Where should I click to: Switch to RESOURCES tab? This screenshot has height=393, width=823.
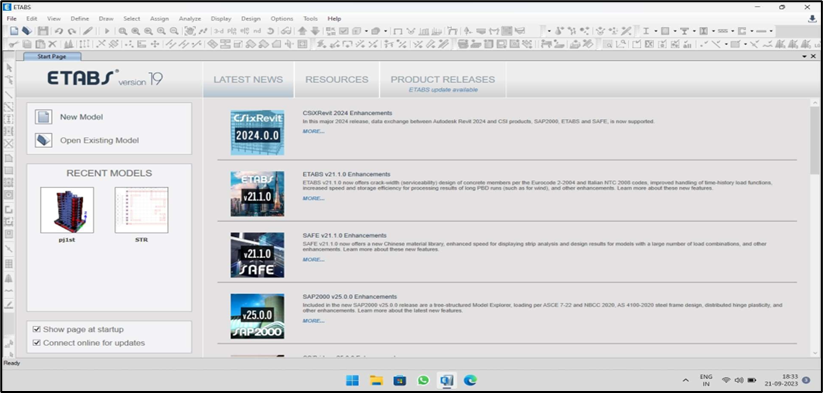pos(337,80)
